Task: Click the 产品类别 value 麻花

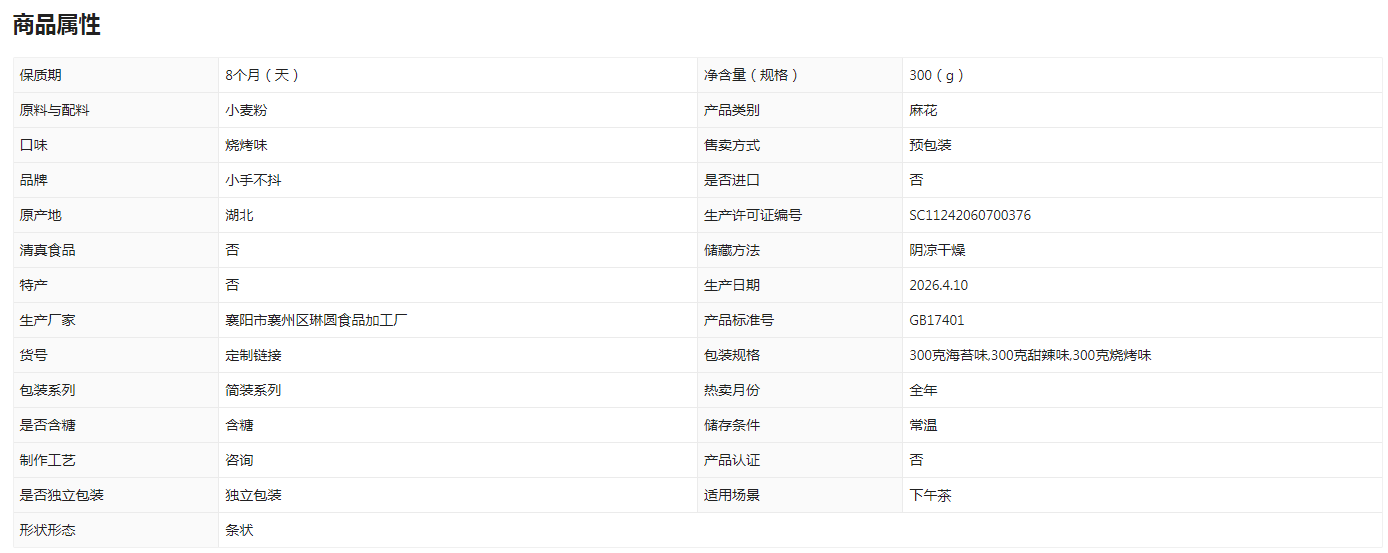Action: [924, 110]
